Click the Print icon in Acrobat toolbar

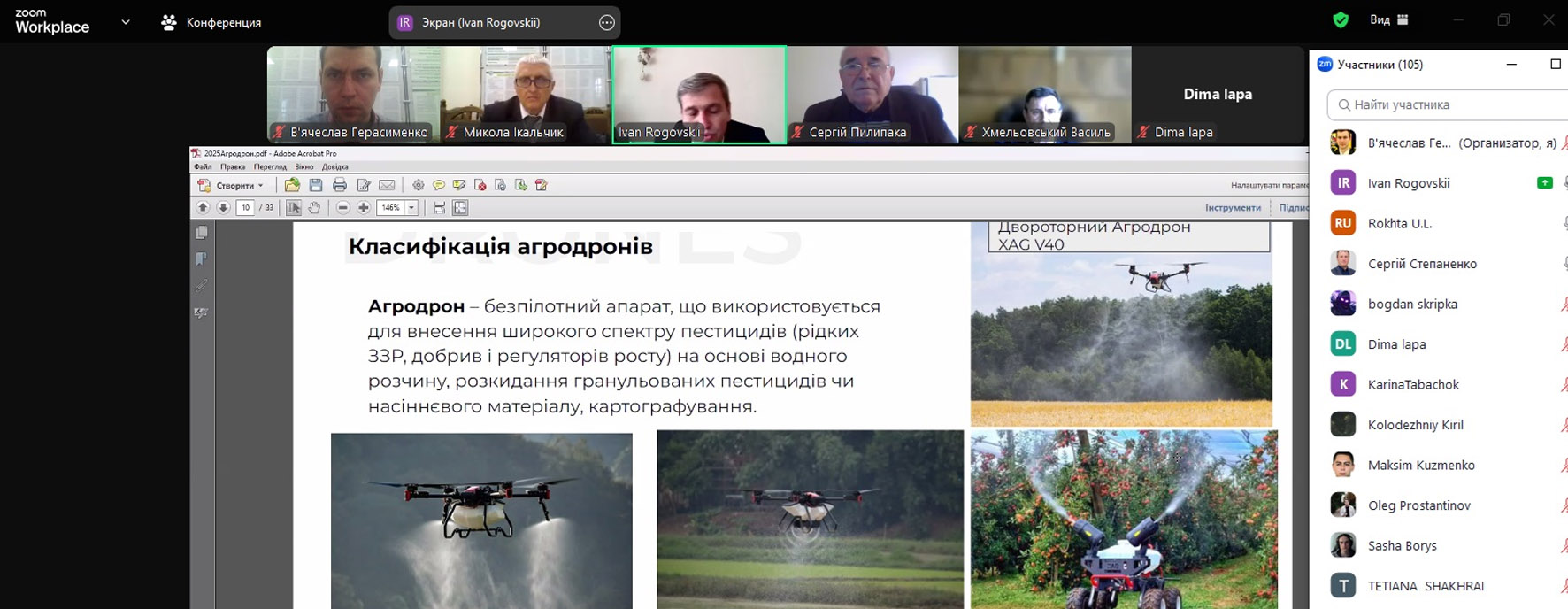[x=340, y=185]
